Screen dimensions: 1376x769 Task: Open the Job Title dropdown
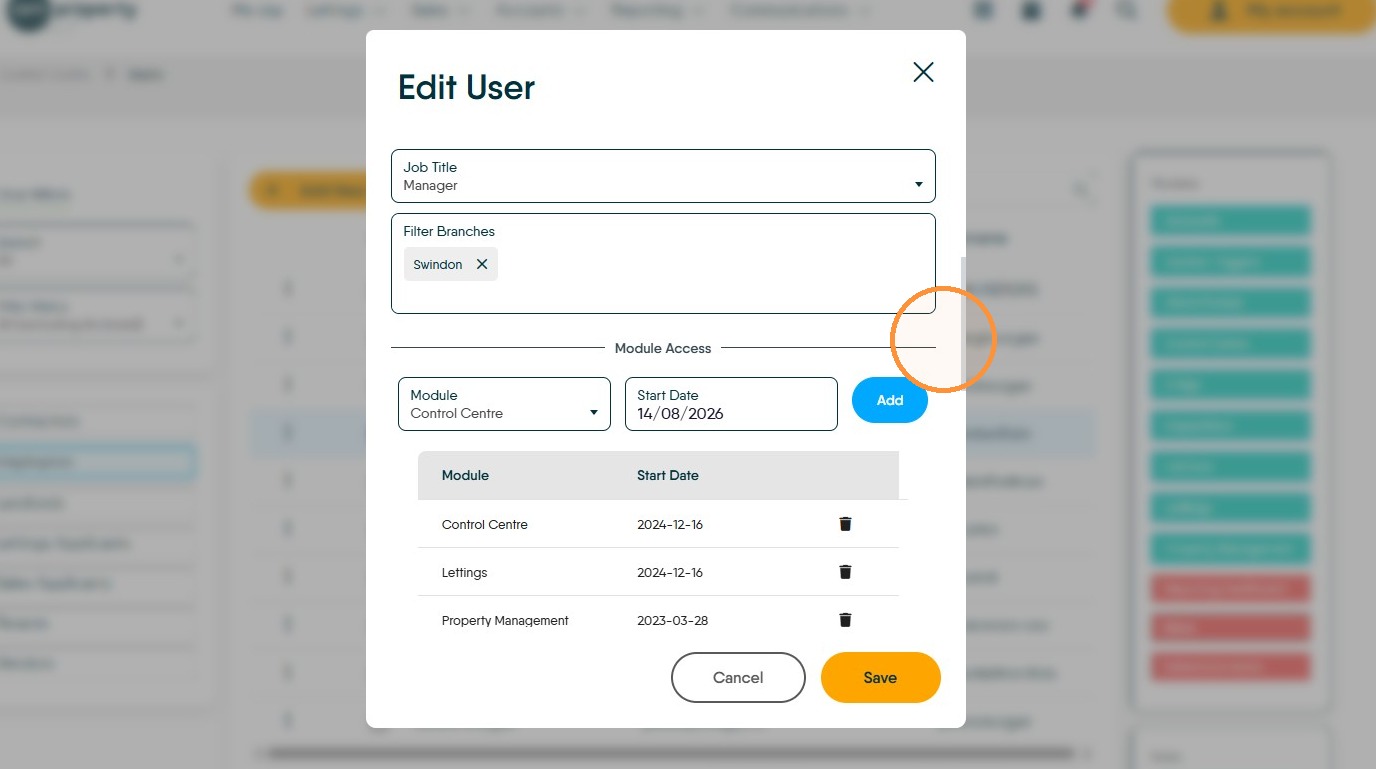[663, 176]
